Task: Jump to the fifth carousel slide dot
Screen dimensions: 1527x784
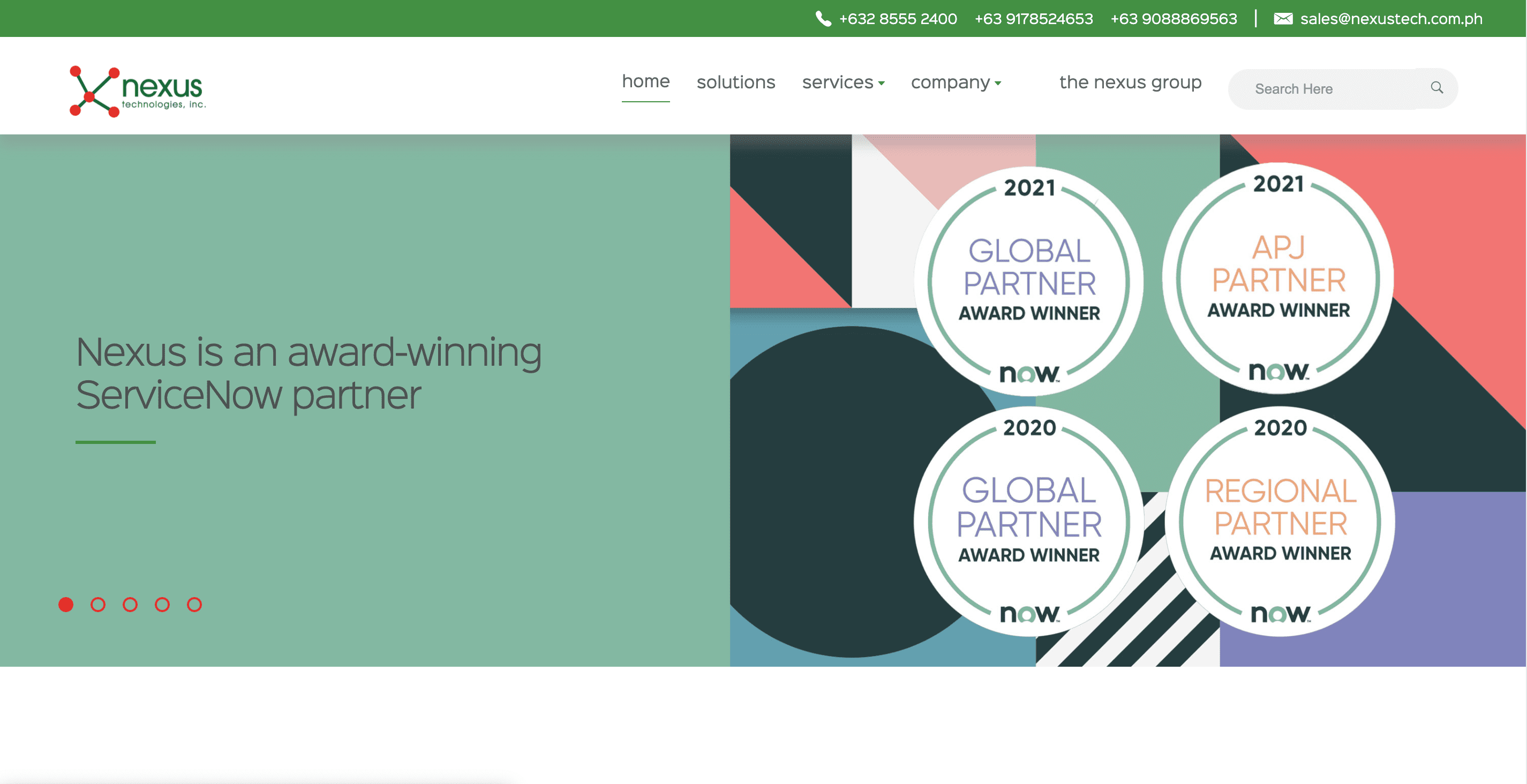Action: 194,605
